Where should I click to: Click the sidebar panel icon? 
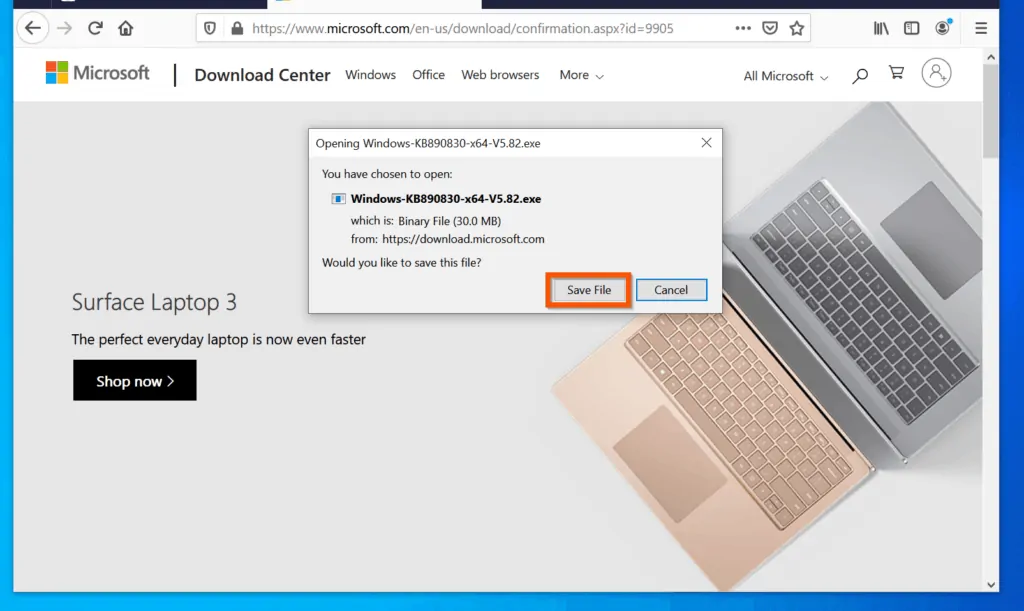[x=911, y=29]
